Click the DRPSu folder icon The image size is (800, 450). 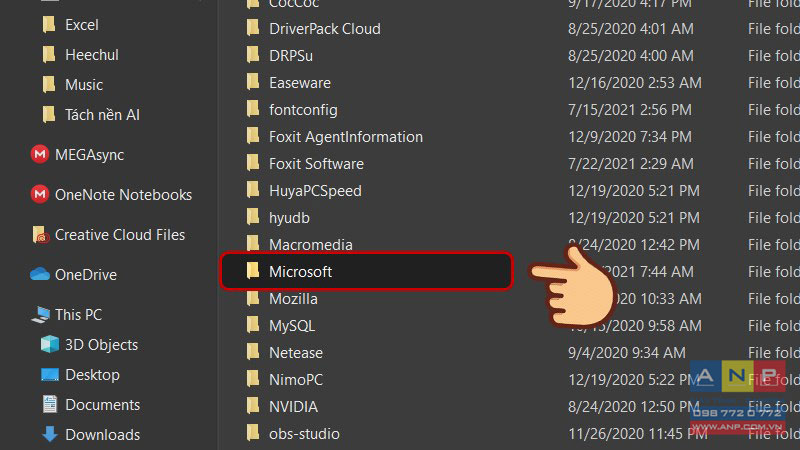pos(253,55)
